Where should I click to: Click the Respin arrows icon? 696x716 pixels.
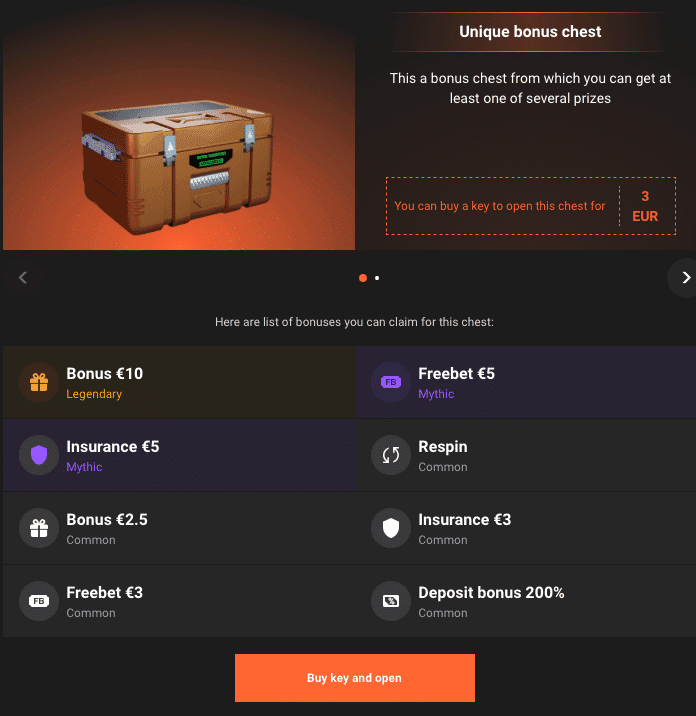tap(391, 455)
